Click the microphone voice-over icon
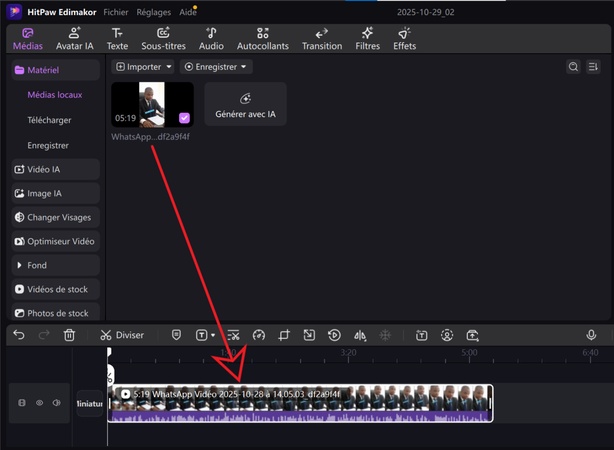Screen dimensions: 614x450 point(591,336)
